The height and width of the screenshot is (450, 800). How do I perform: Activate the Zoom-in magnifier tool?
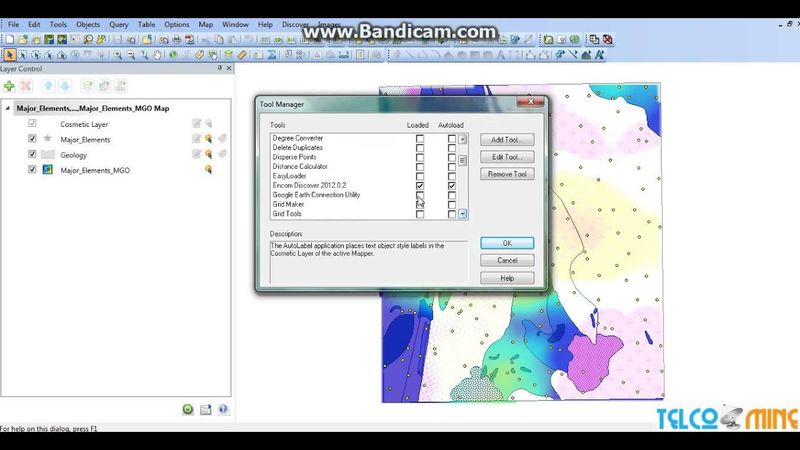coord(118,55)
